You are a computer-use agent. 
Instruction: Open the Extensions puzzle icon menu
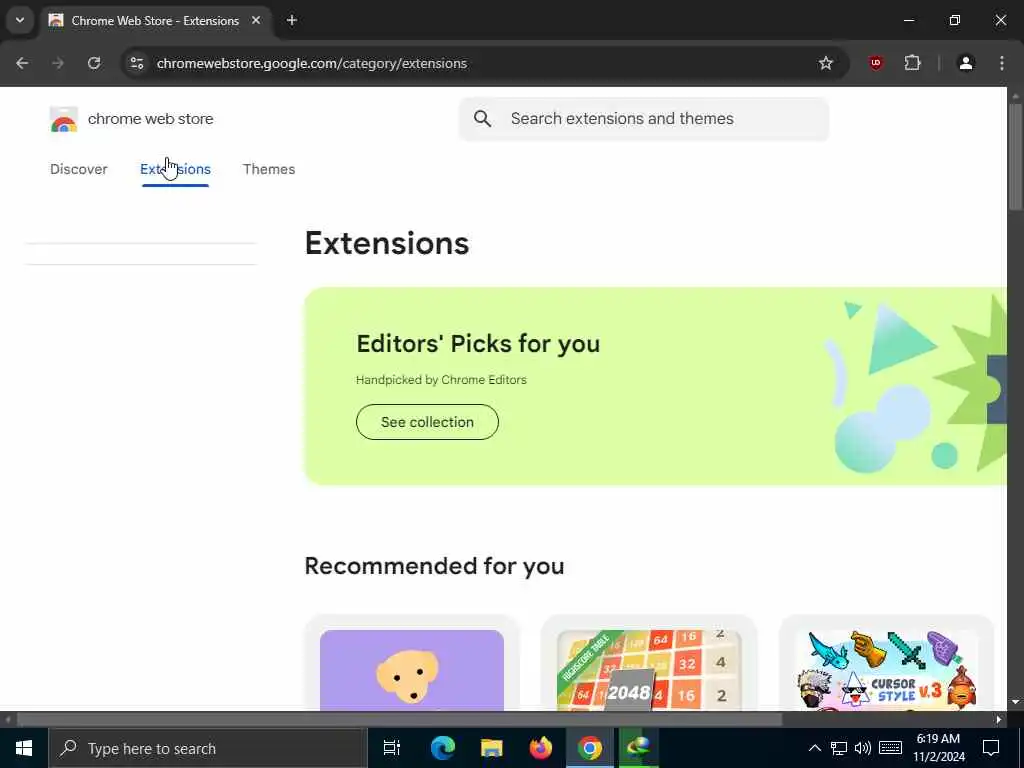pyautogui.click(x=912, y=63)
